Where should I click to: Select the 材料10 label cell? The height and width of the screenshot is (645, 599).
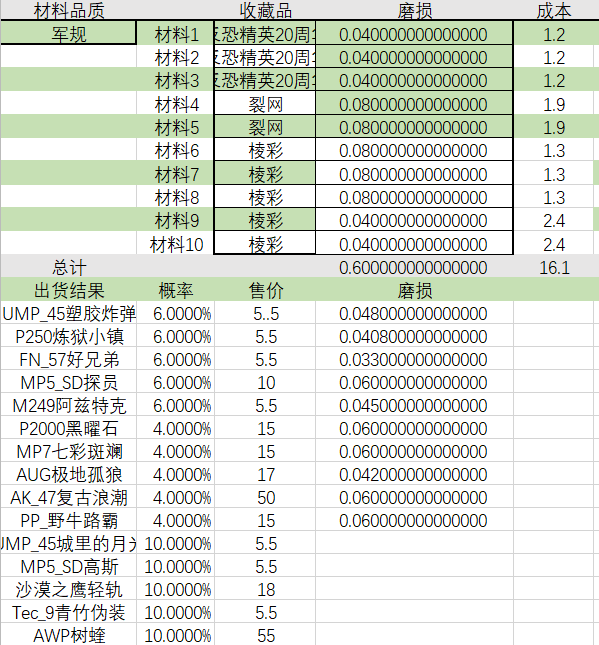176,244
